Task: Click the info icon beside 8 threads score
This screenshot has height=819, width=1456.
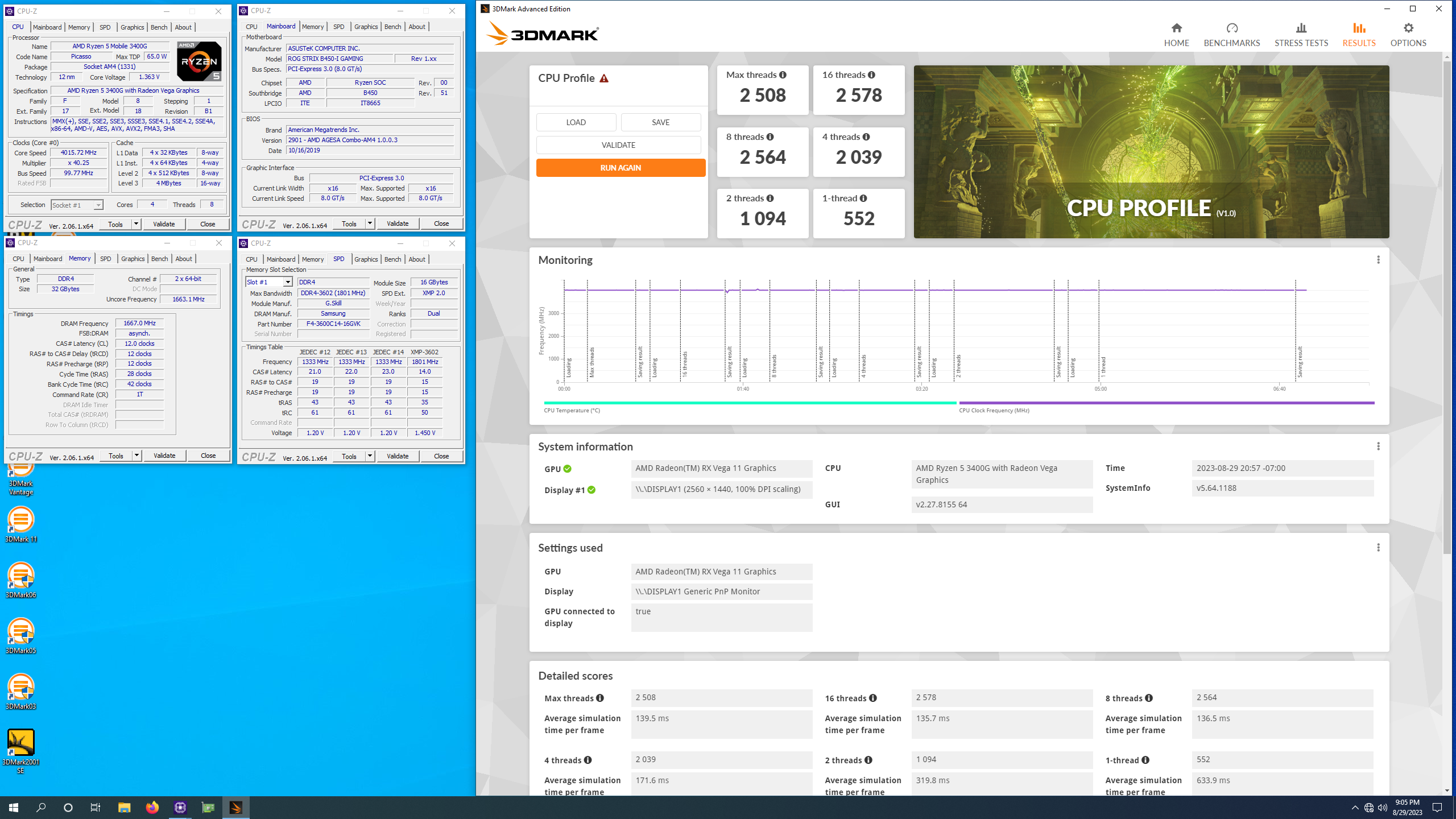Action: point(770,137)
